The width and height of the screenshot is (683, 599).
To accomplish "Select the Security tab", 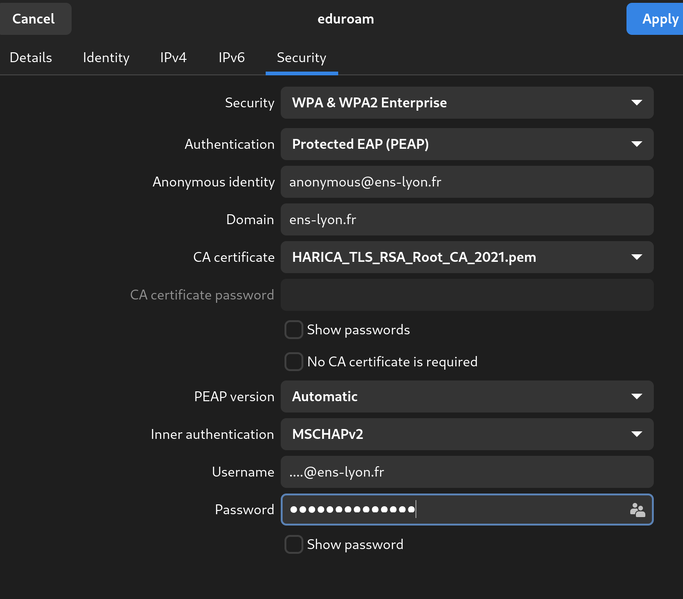I will pyautogui.click(x=301, y=58).
